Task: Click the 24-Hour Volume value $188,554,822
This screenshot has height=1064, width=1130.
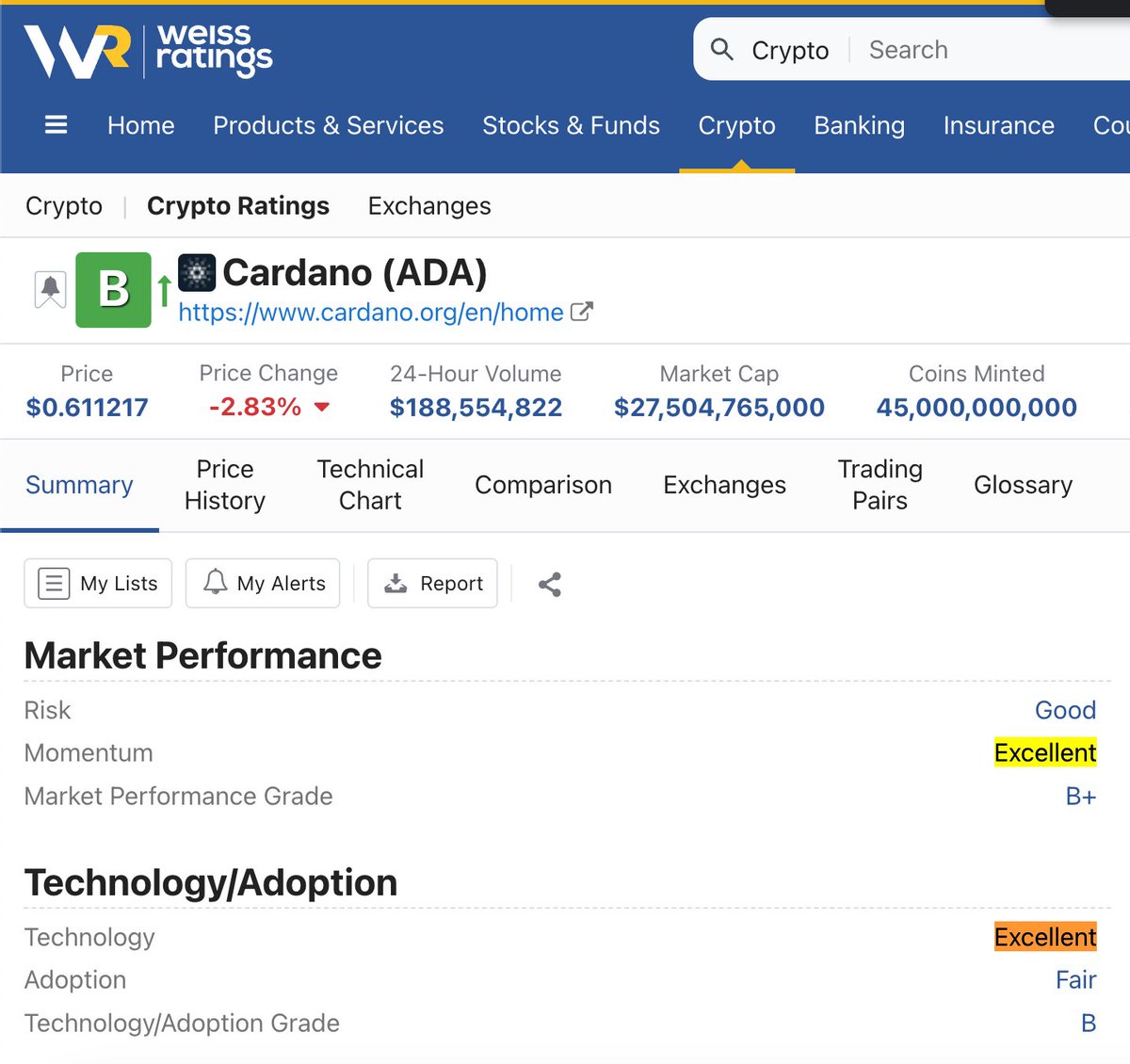Action: click(476, 408)
